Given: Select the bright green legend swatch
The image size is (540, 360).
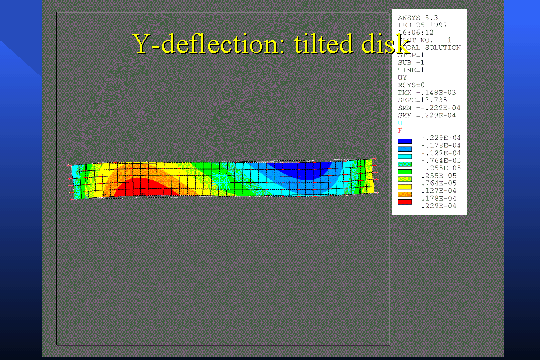Looking at the screenshot, I should pos(405,172).
